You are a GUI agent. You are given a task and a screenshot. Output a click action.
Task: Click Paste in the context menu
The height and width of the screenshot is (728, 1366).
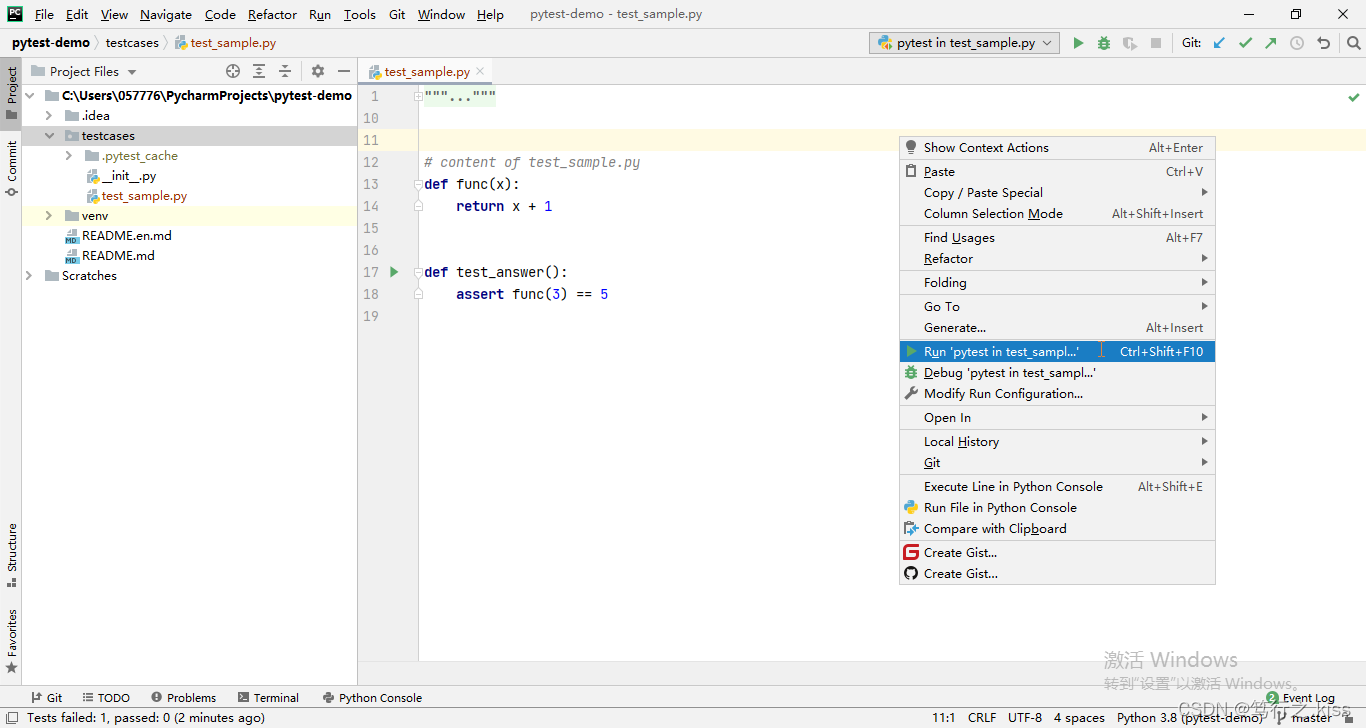tap(1058, 172)
